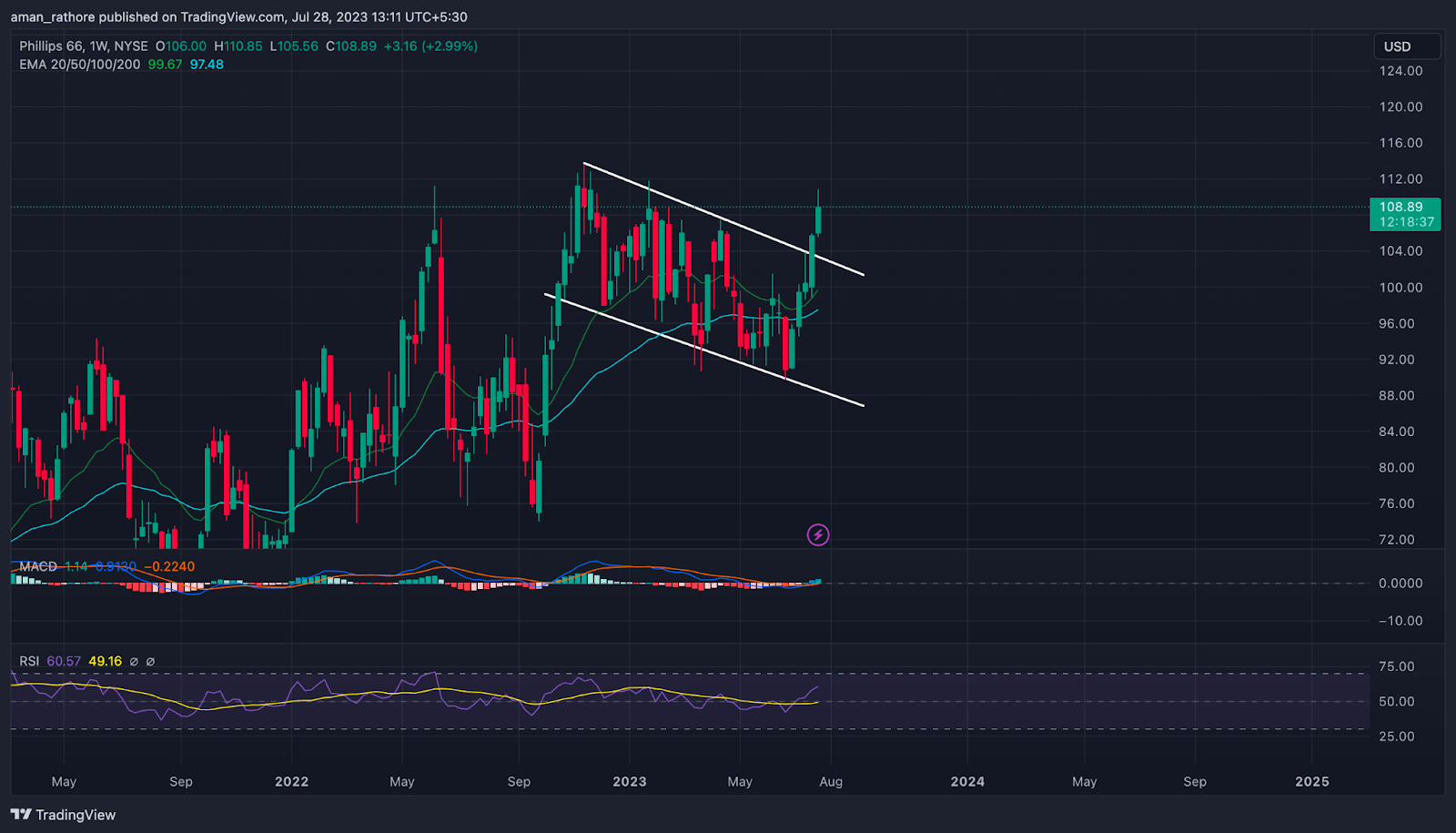Click the RSI value 60.57
The width and height of the screenshot is (1456, 833).
(64, 661)
